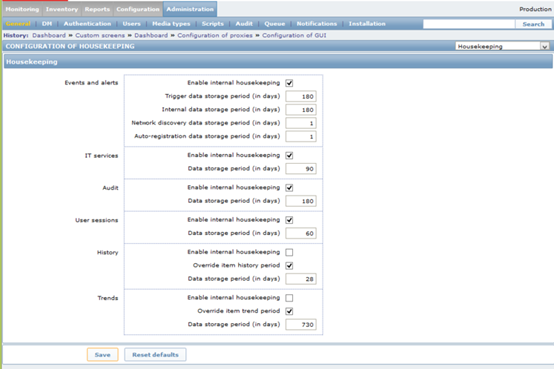Image resolution: width=554 pixels, height=369 pixels.
Task: Open the Monitoring main tab
Action: click(22, 9)
